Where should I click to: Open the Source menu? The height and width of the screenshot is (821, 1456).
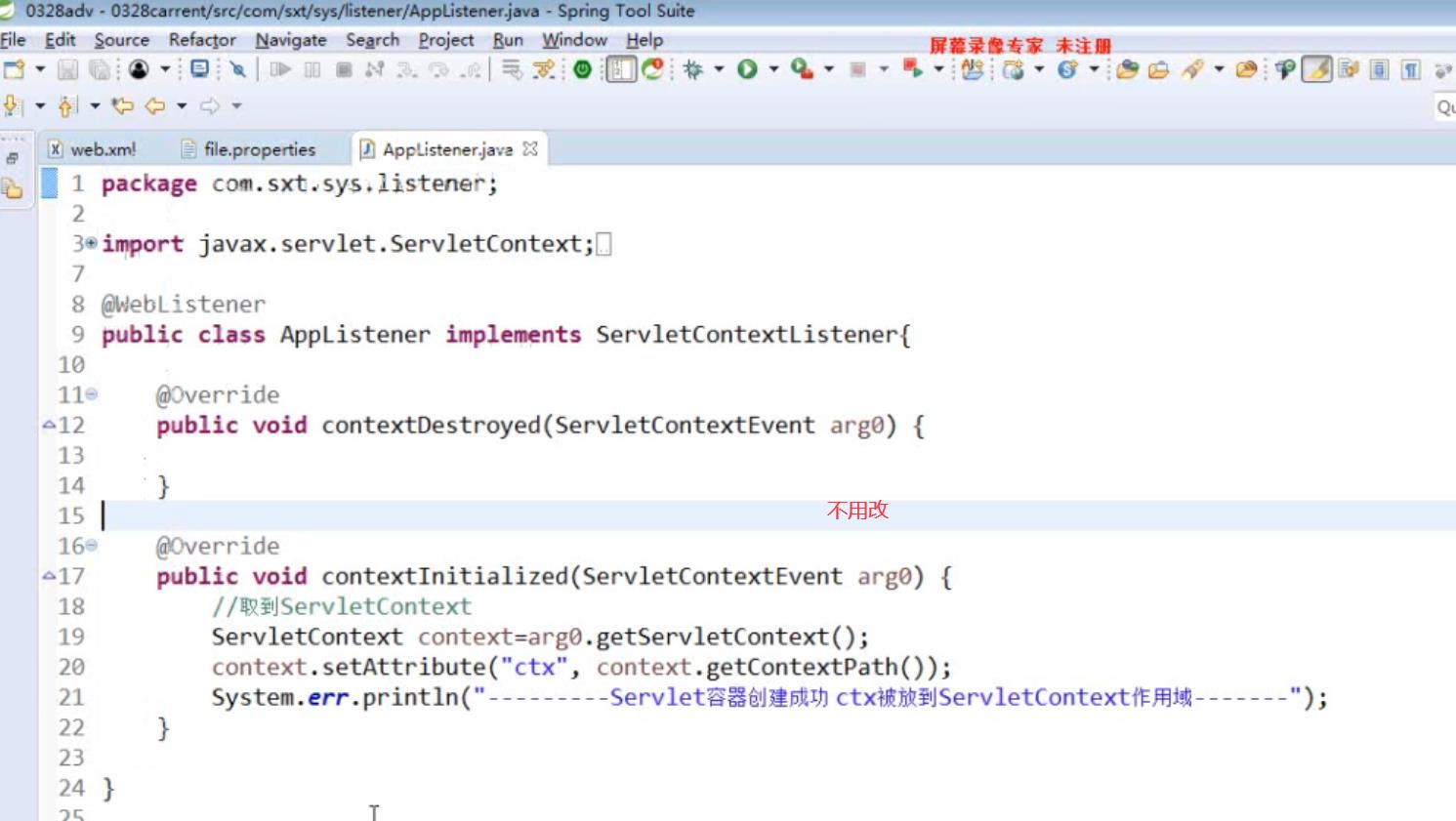pyautogui.click(x=122, y=40)
